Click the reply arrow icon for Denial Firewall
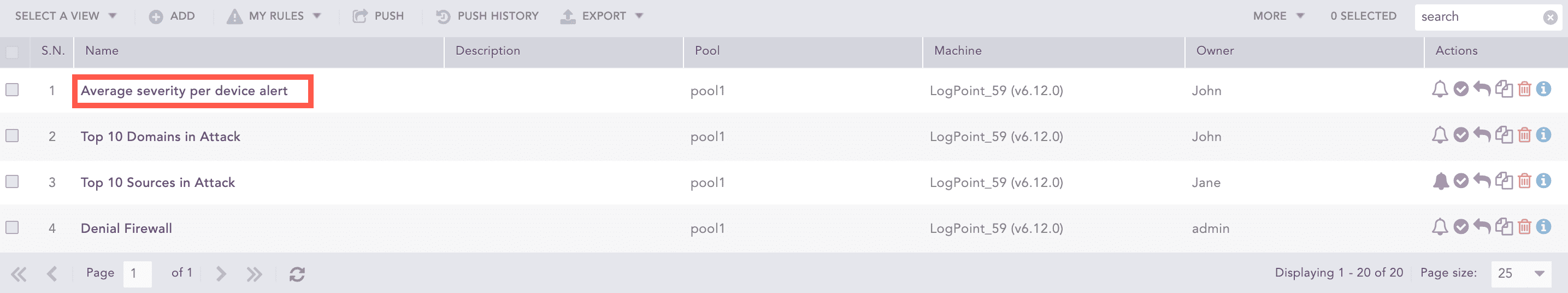This screenshot has width=1568, height=293. coord(1482,227)
